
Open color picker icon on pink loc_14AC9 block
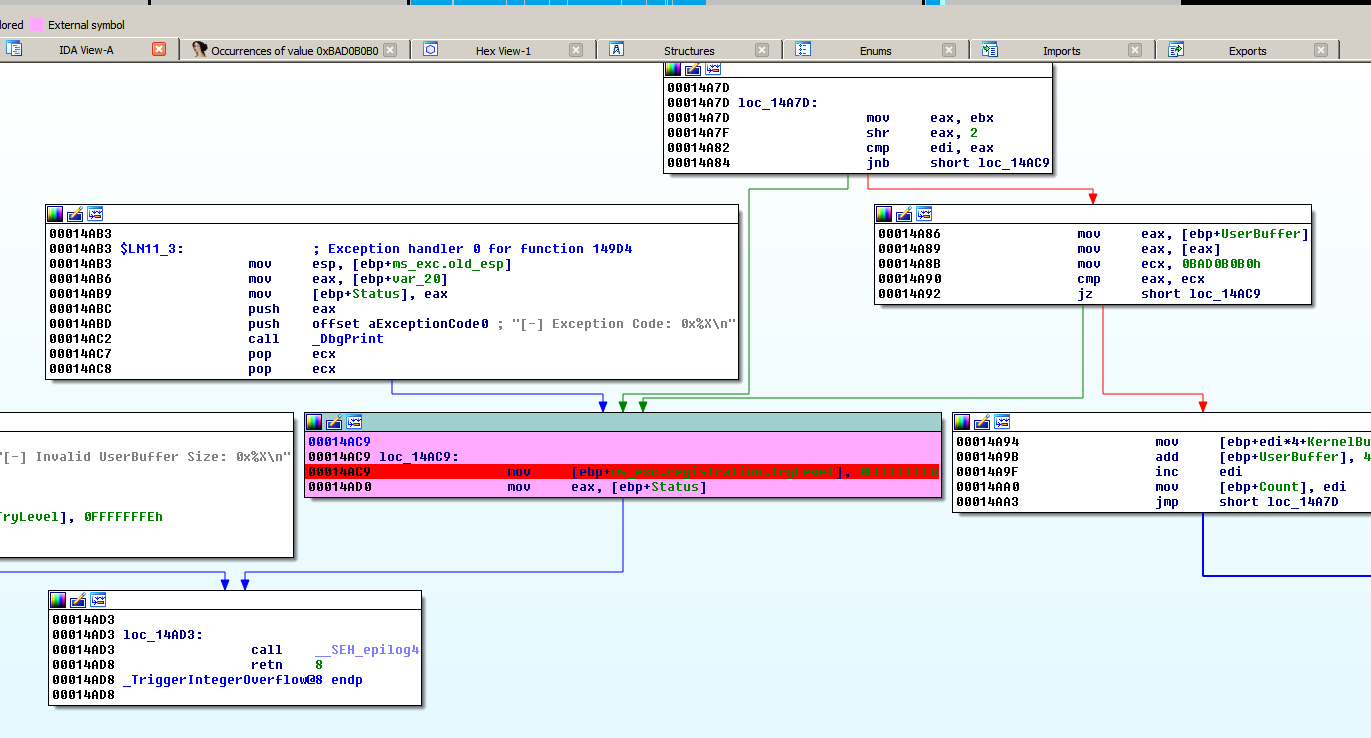point(314,421)
